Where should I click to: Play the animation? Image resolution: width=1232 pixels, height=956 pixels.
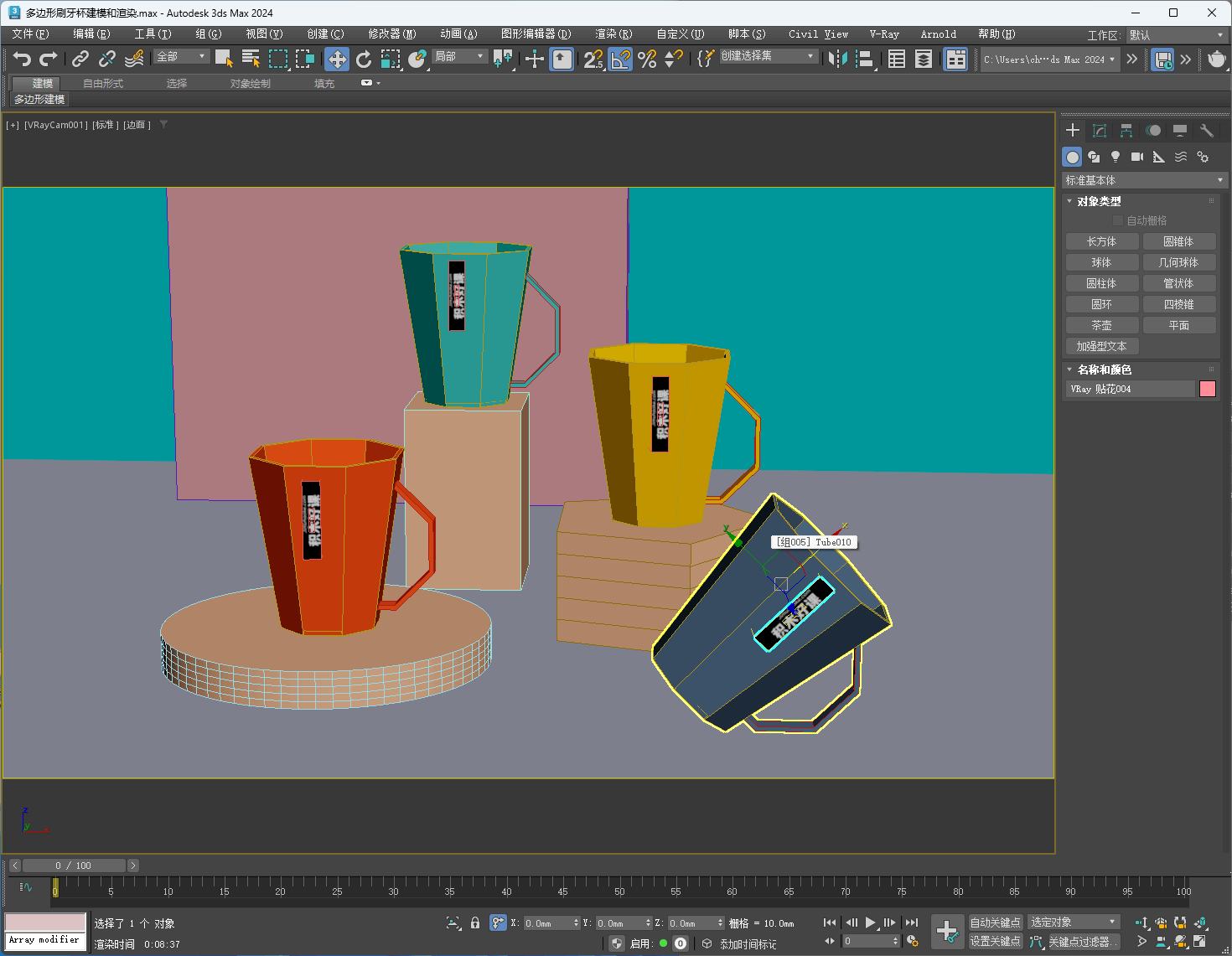871,922
